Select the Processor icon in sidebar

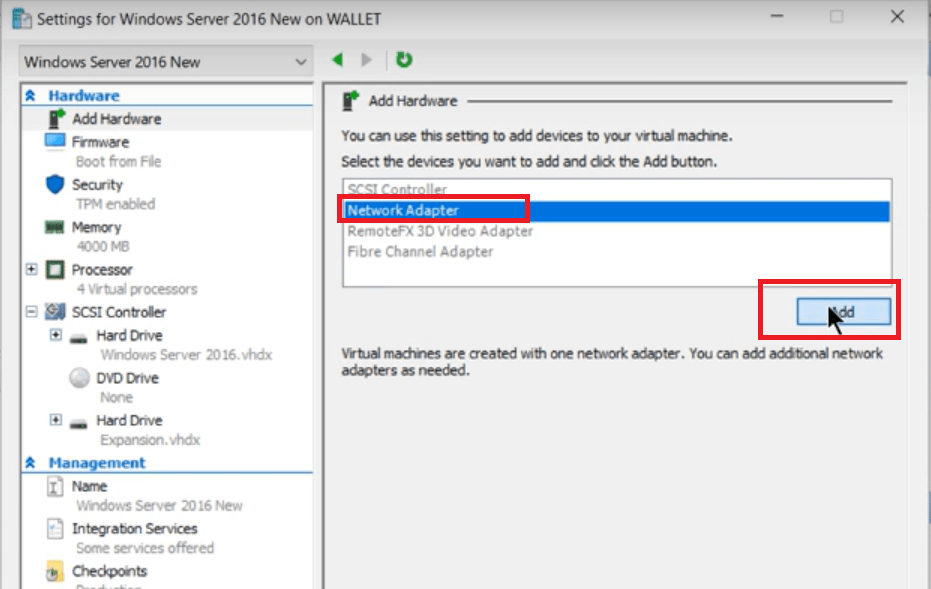55,270
